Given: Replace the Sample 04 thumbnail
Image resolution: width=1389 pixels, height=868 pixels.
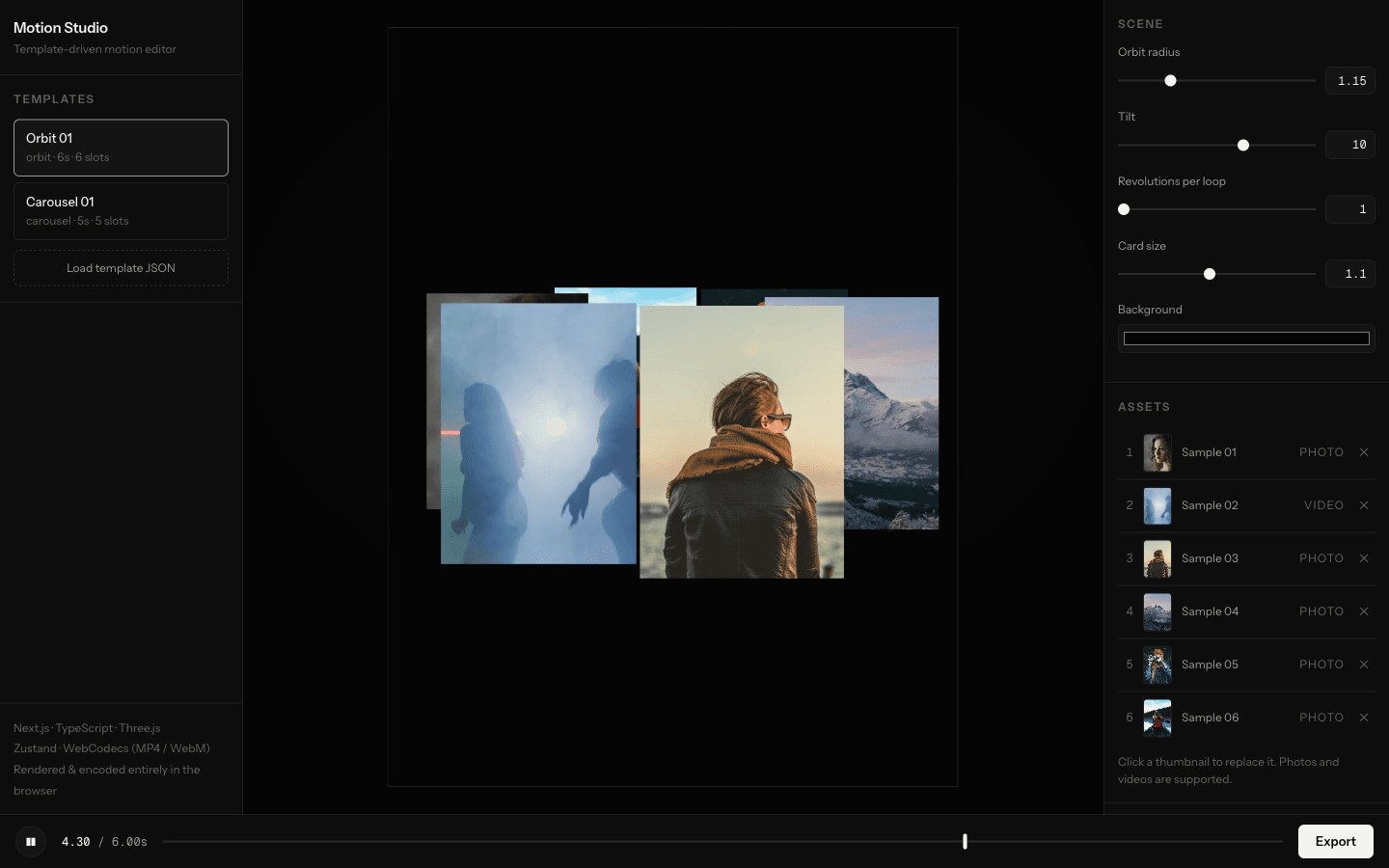Looking at the screenshot, I should pyautogui.click(x=1157, y=611).
